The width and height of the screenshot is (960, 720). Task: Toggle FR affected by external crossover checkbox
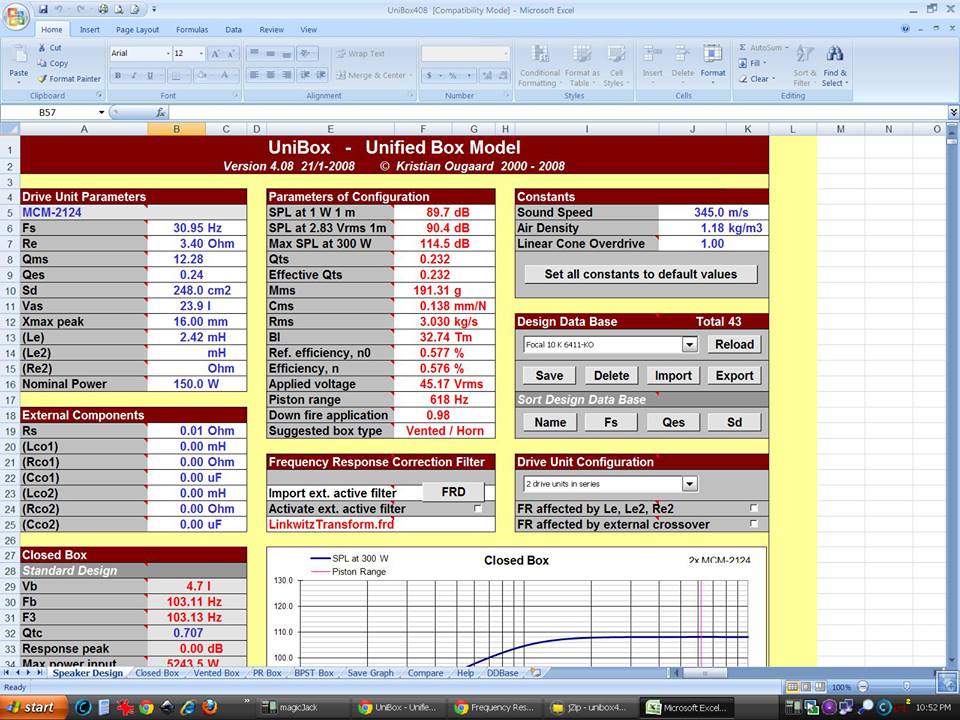[x=754, y=524]
